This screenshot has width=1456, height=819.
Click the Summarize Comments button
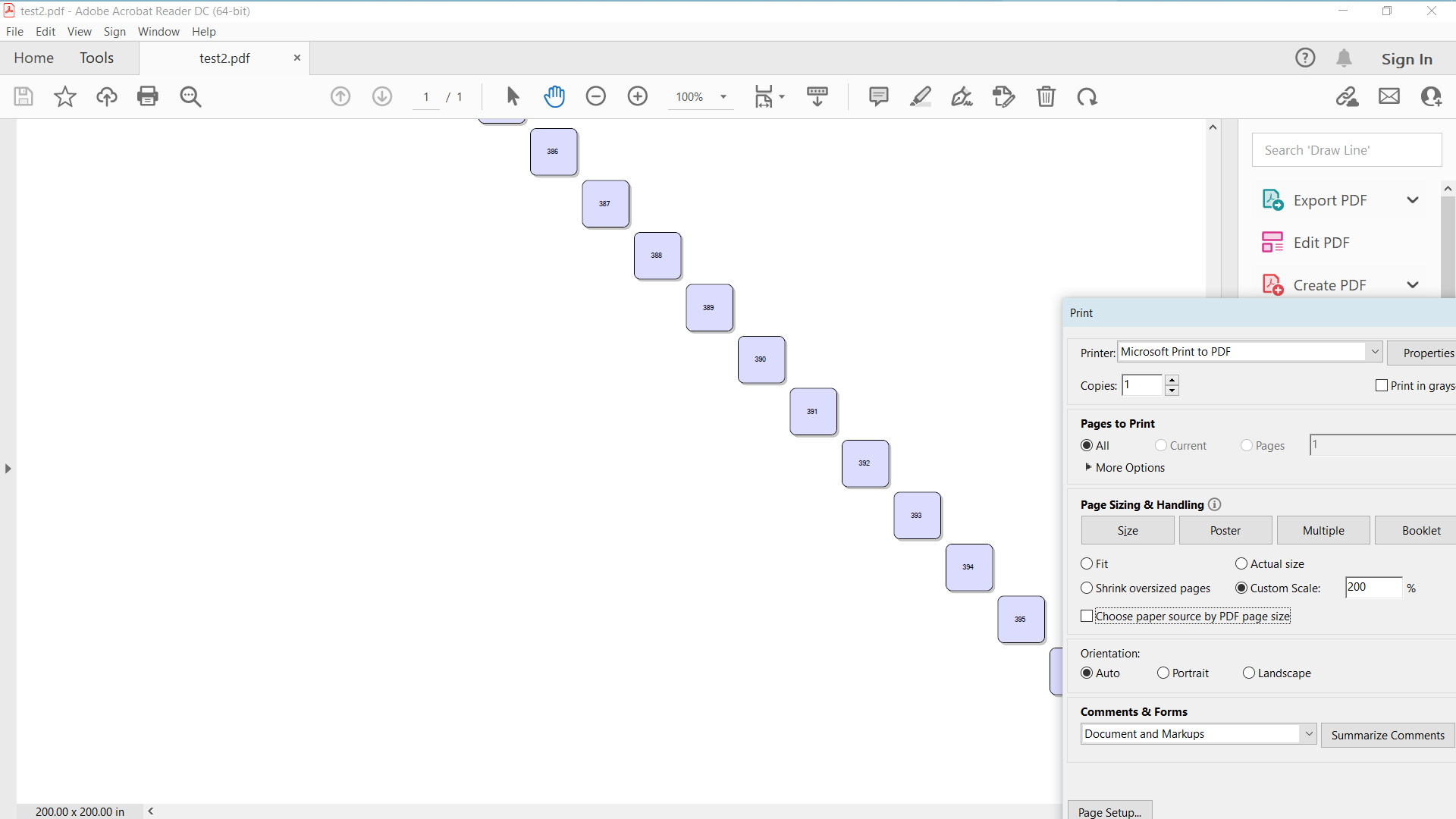(x=1388, y=735)
